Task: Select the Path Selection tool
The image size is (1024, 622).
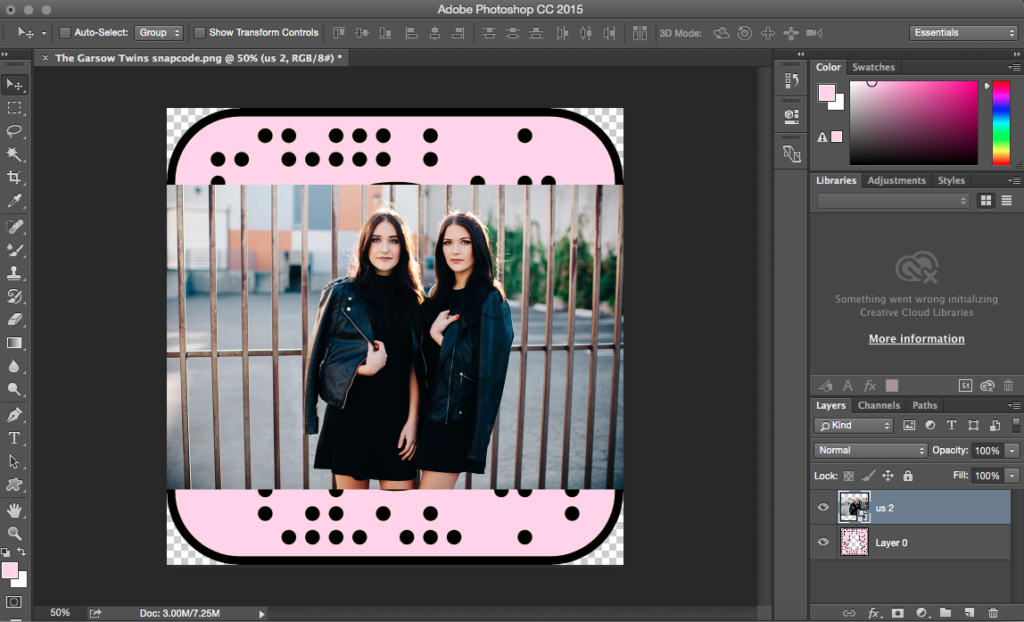Action: coord(14,461)
